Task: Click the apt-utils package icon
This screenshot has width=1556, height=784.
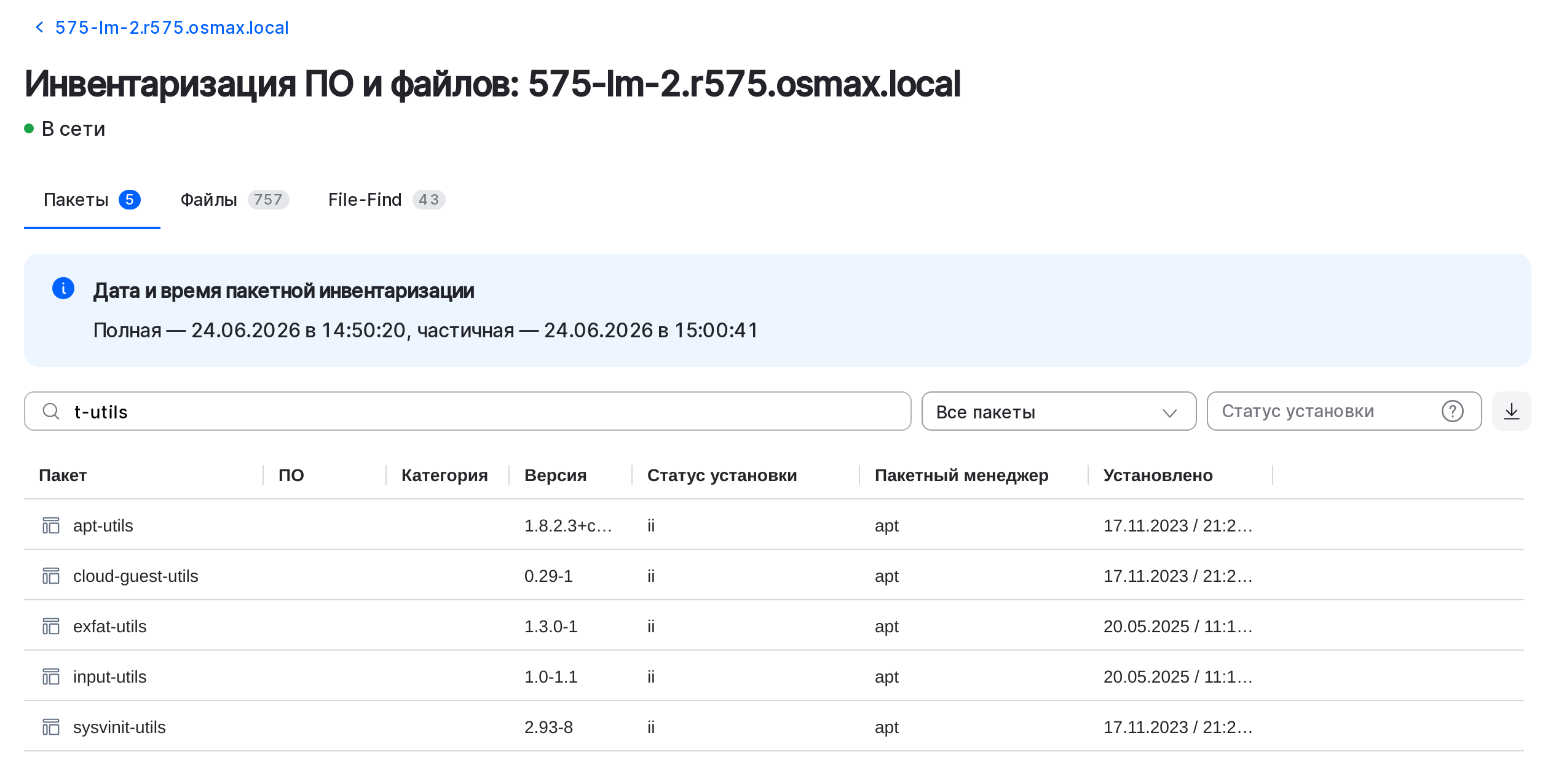Action: pyautogui.click(x=50, y=525)
